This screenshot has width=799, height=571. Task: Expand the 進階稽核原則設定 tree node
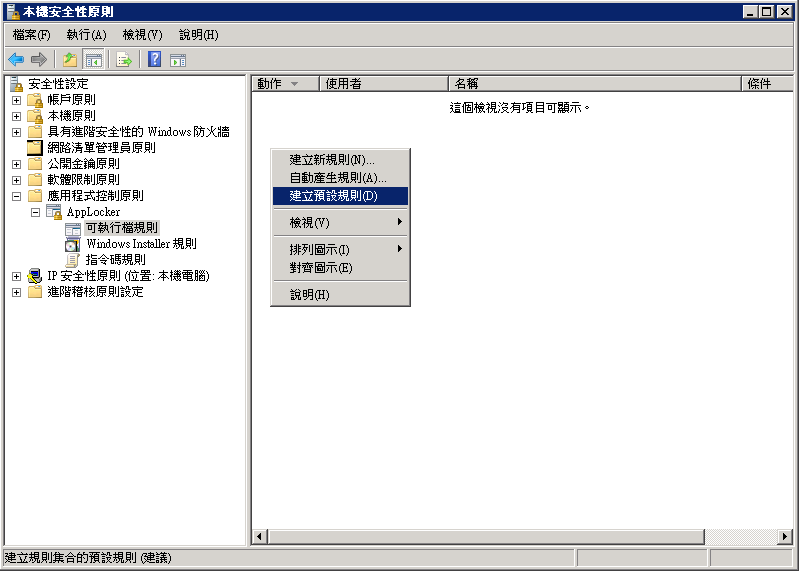tap(16, 292)
